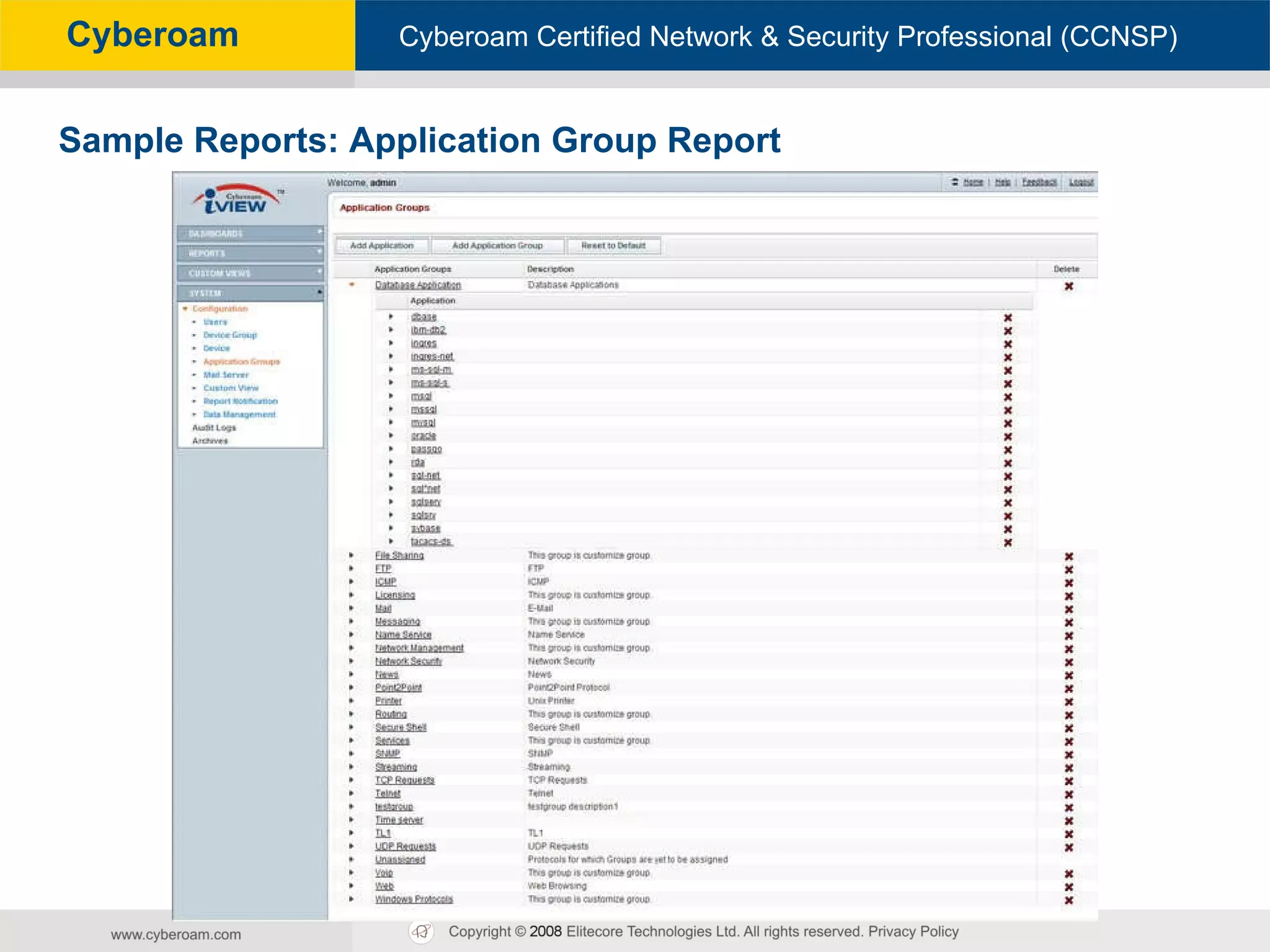Screen dimensions: 1270x952
Task: Remove the ingres application
Action: [1008, 344]
